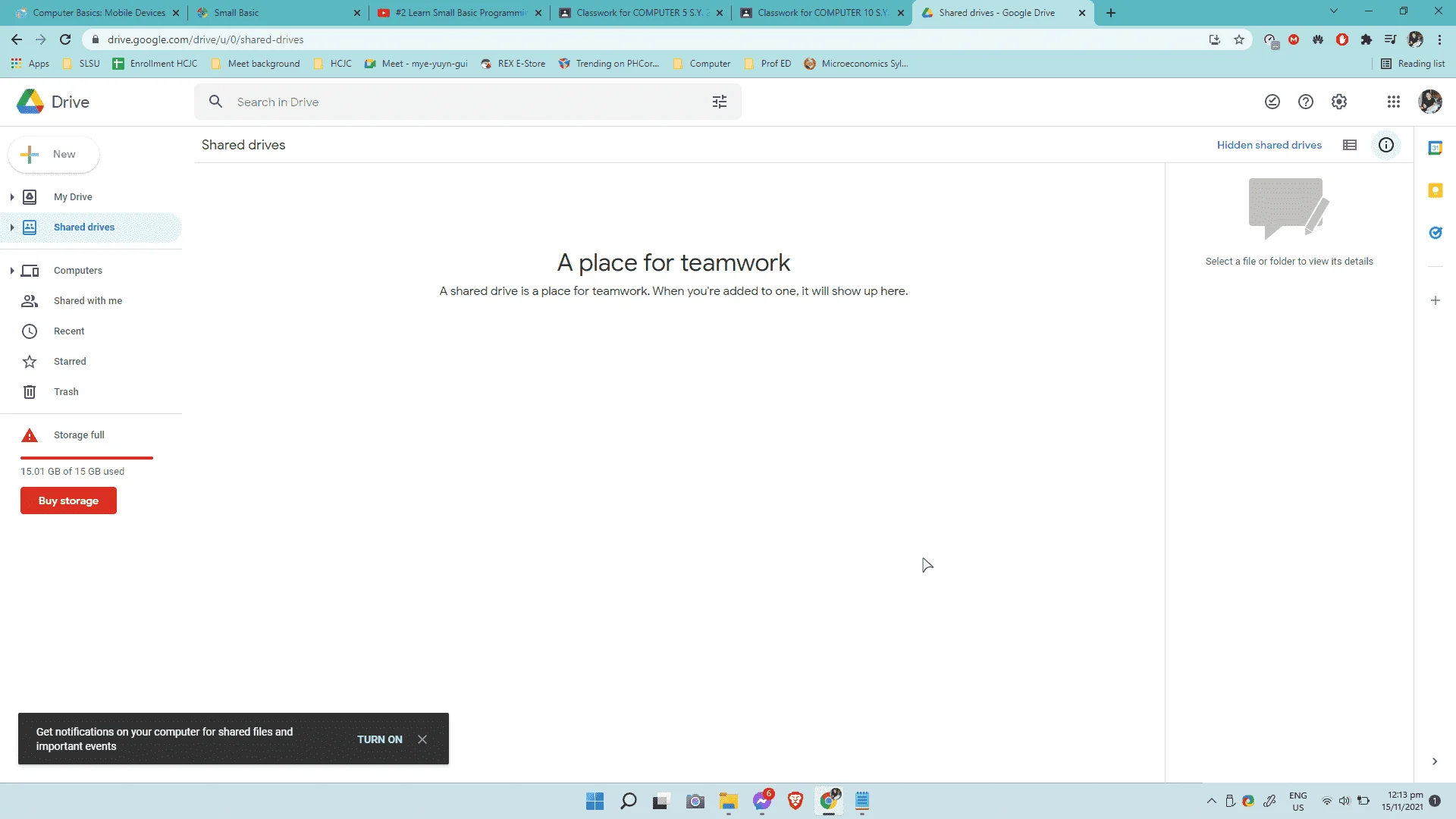1456x819 pixels.
Task: Switch to list layout view icon
Action: 1349,145
